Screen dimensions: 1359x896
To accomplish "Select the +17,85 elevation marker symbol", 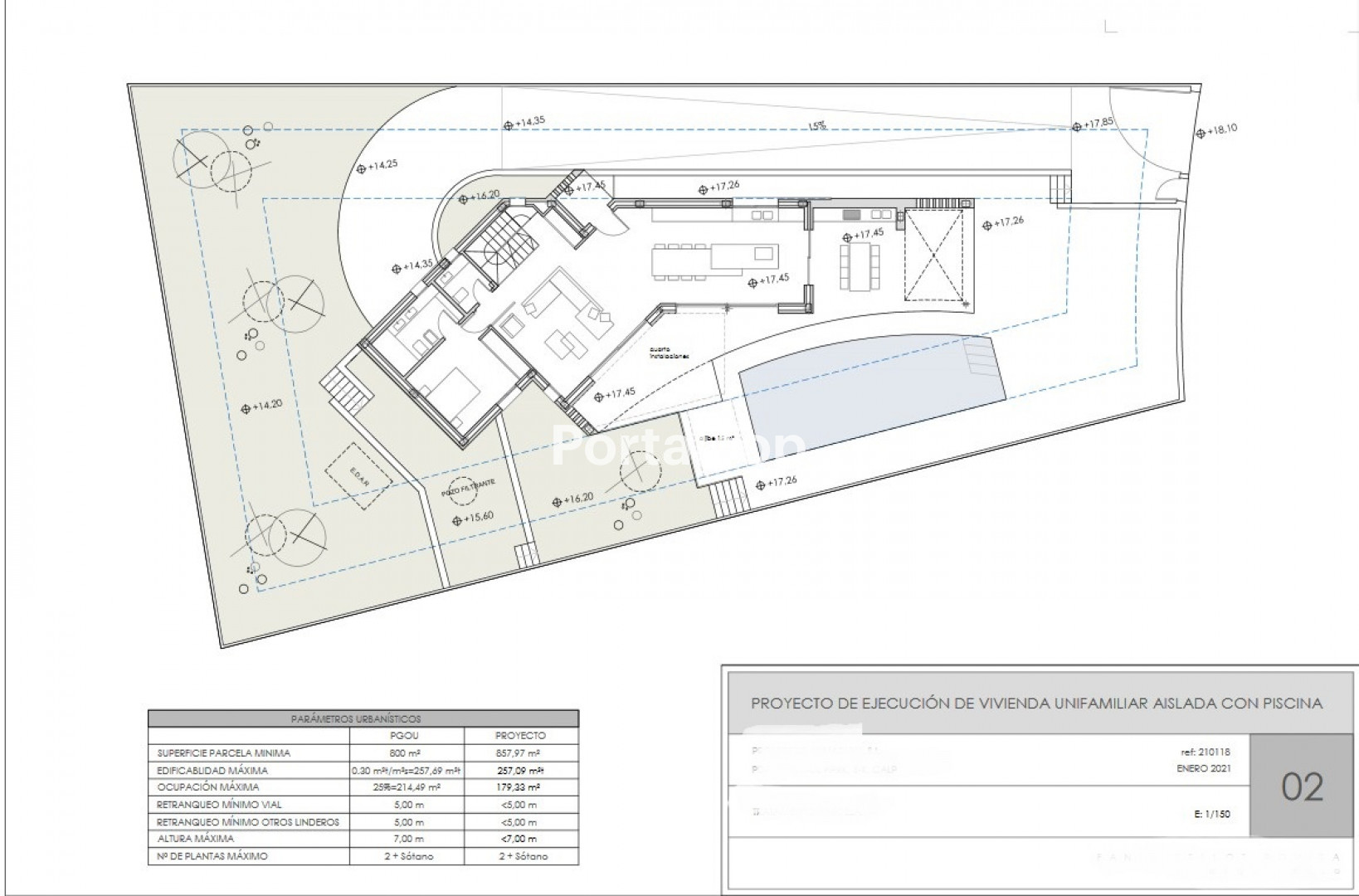I will pyautogui.click(x=1077, y=127).
